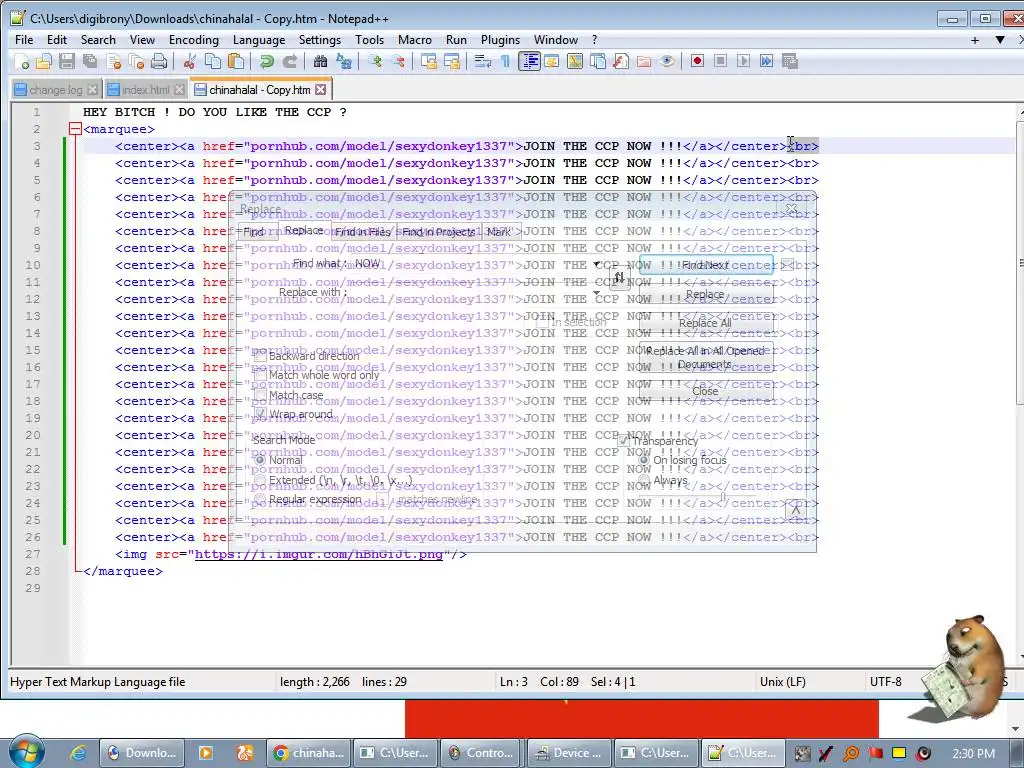The width and height of the screenshot is (1024, 768).
Task: Click the Open file toolbar icon
Action: point(44,61)
